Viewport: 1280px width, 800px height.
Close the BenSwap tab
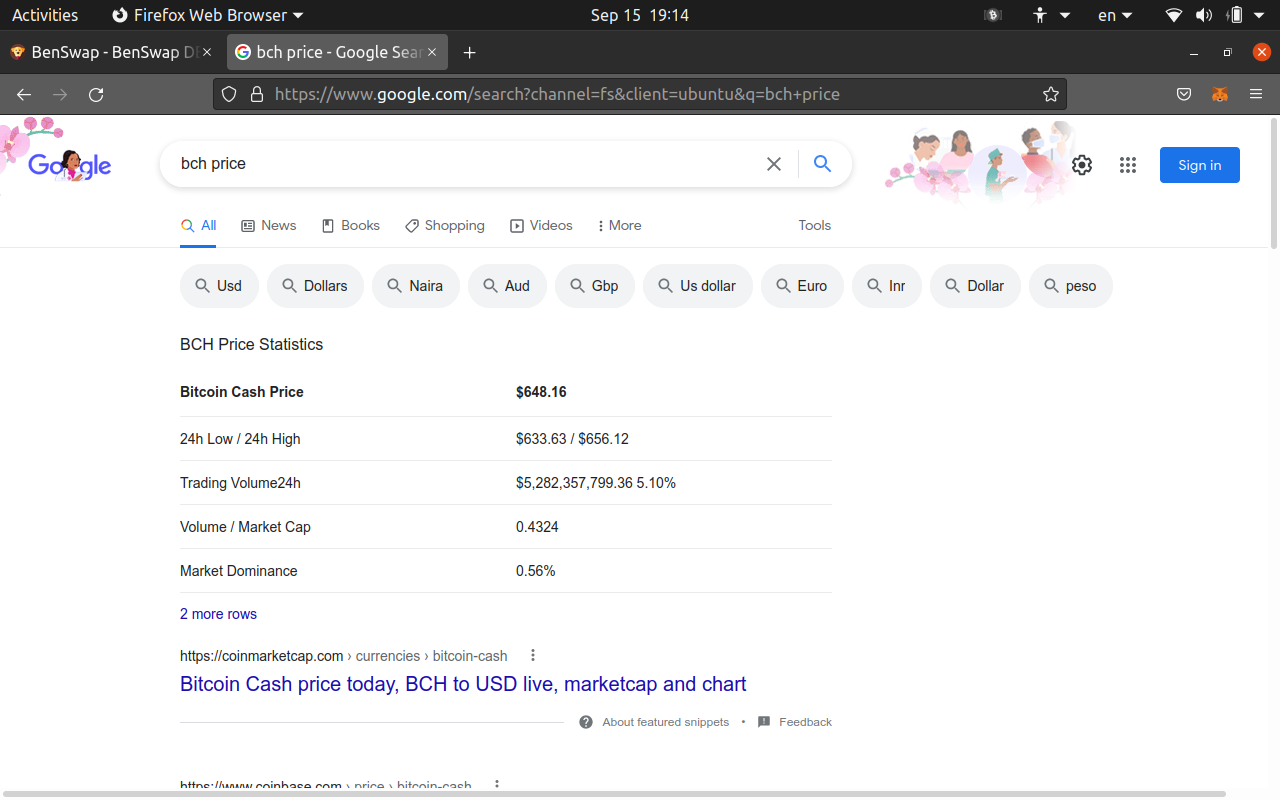(207, 52)
